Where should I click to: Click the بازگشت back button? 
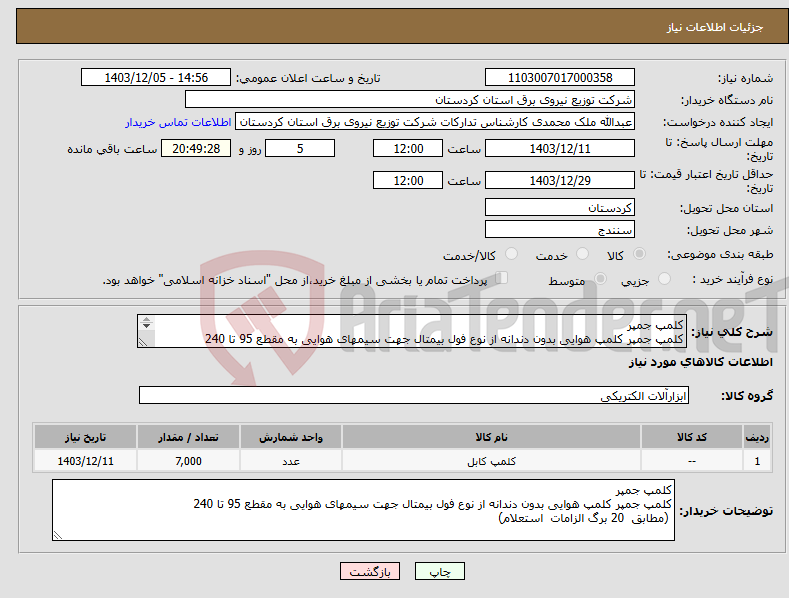370,571
